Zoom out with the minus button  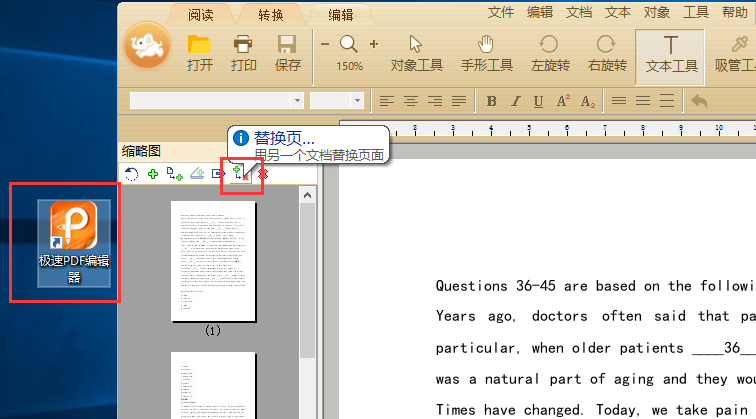(x=325, y=44)
